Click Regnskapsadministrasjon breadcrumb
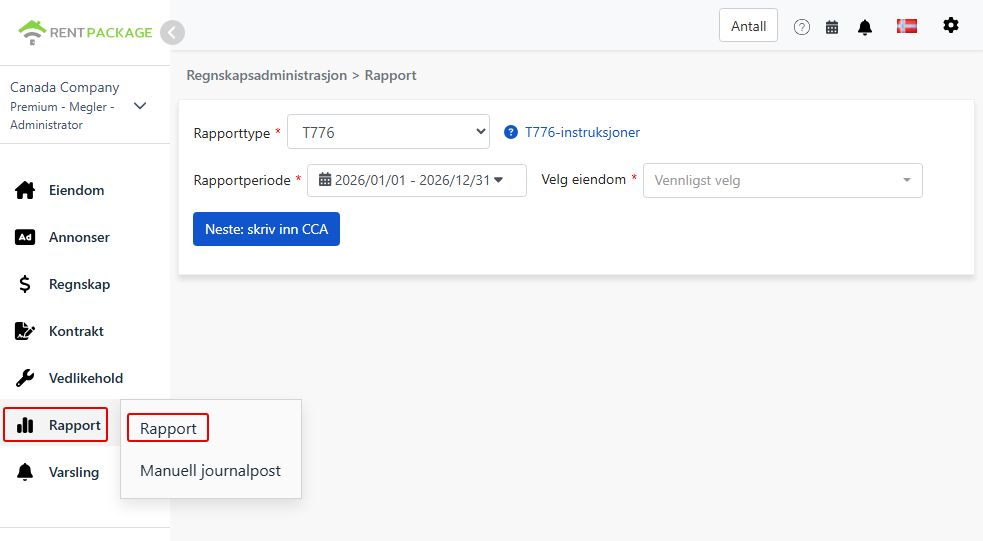This screenshot has height=541, width=983. [x=266, y=75]
